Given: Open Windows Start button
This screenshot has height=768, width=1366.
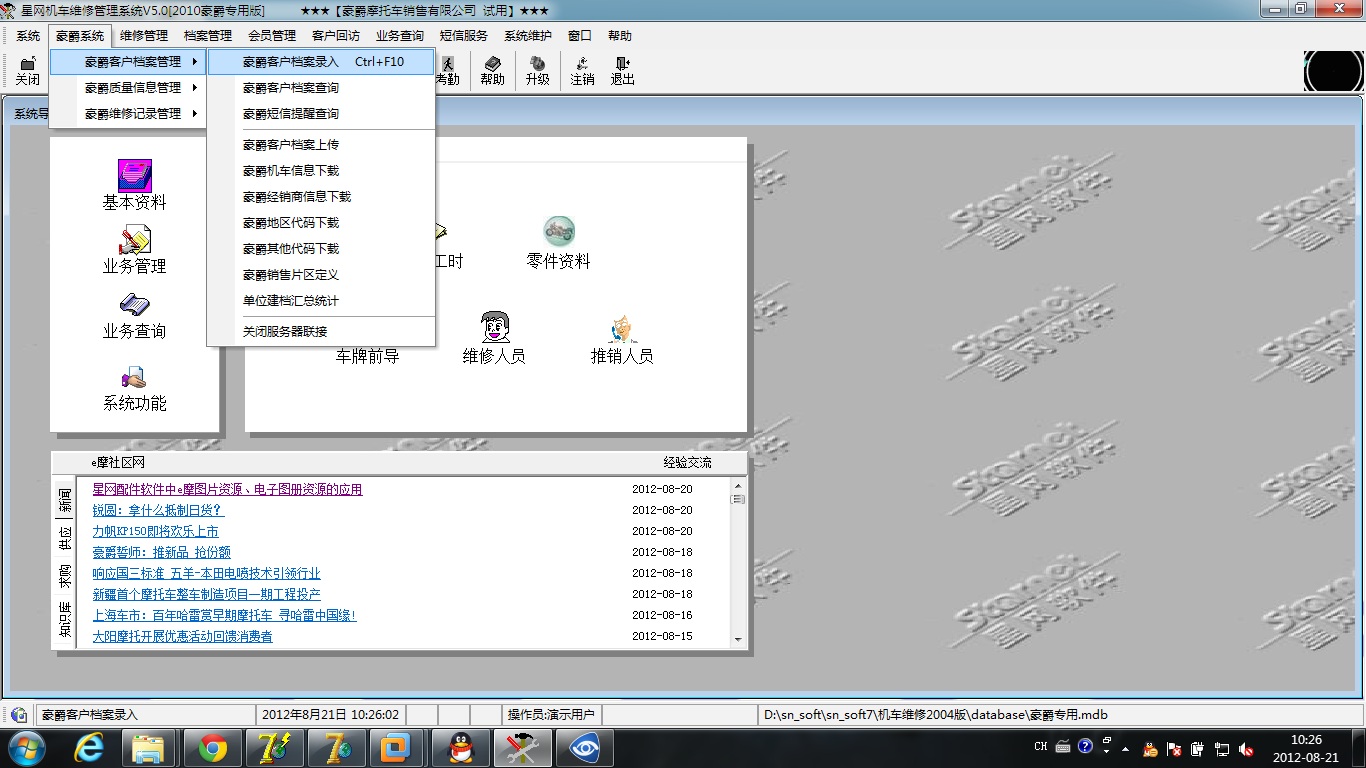Looking at the screenshot, I should (25, 747).
